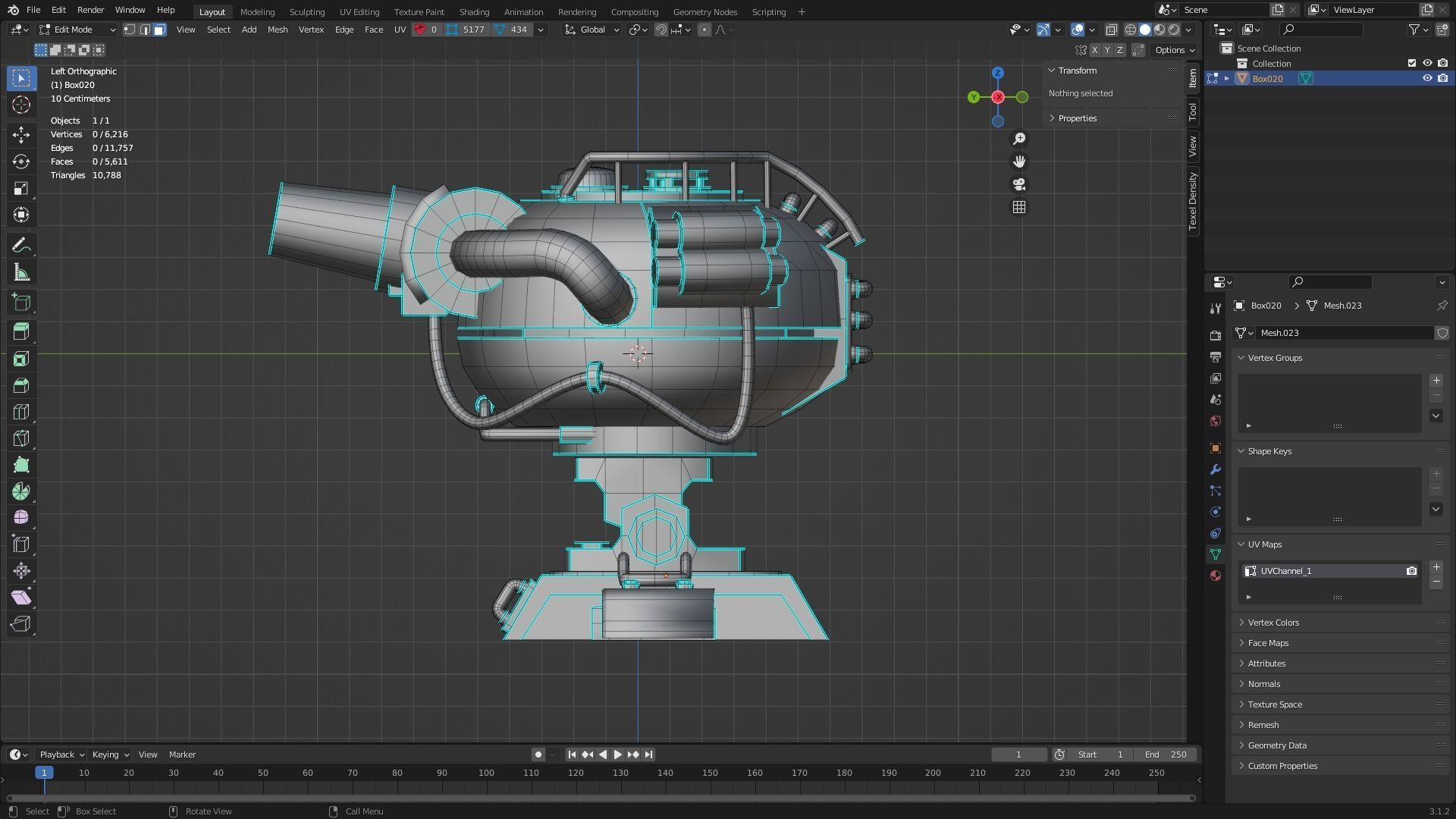Click the End frame field
The height and width of the screenshot is (819, 1456).
click(1166, 755)
